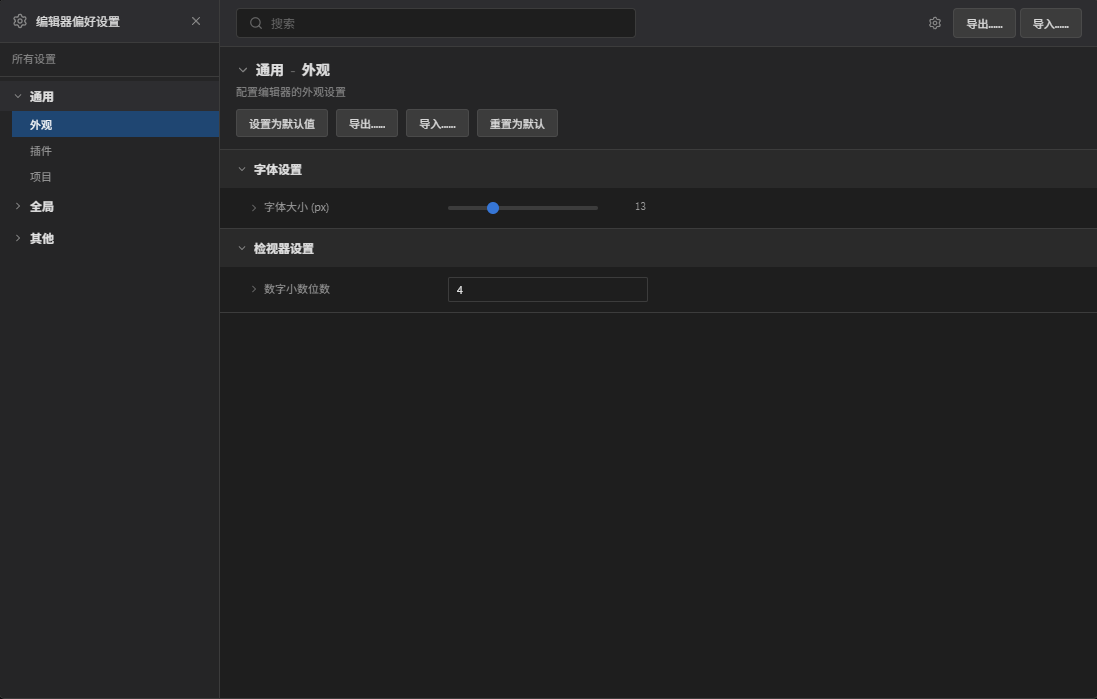Click the 重置为默认 button
This screenshot has height=699, width=1097.
pyautogui.click(x=517, y=124)
